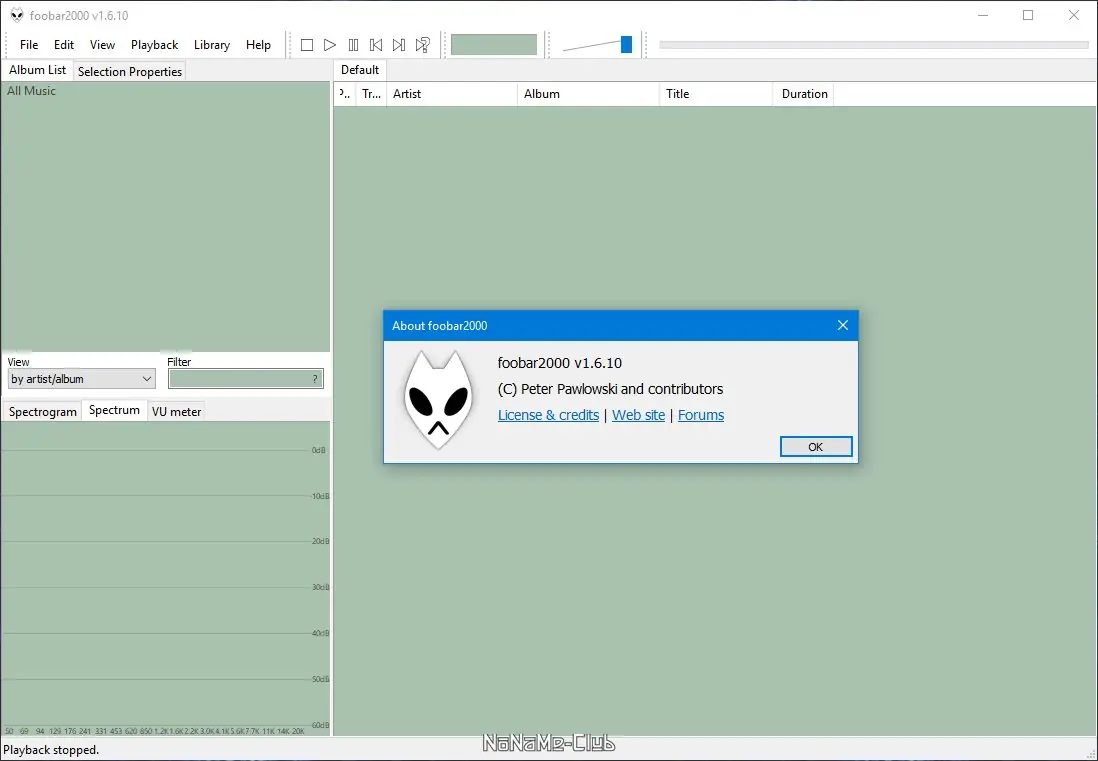Click OK in the About dialog
Screen dimensions: 1098x761
[816, 447]
